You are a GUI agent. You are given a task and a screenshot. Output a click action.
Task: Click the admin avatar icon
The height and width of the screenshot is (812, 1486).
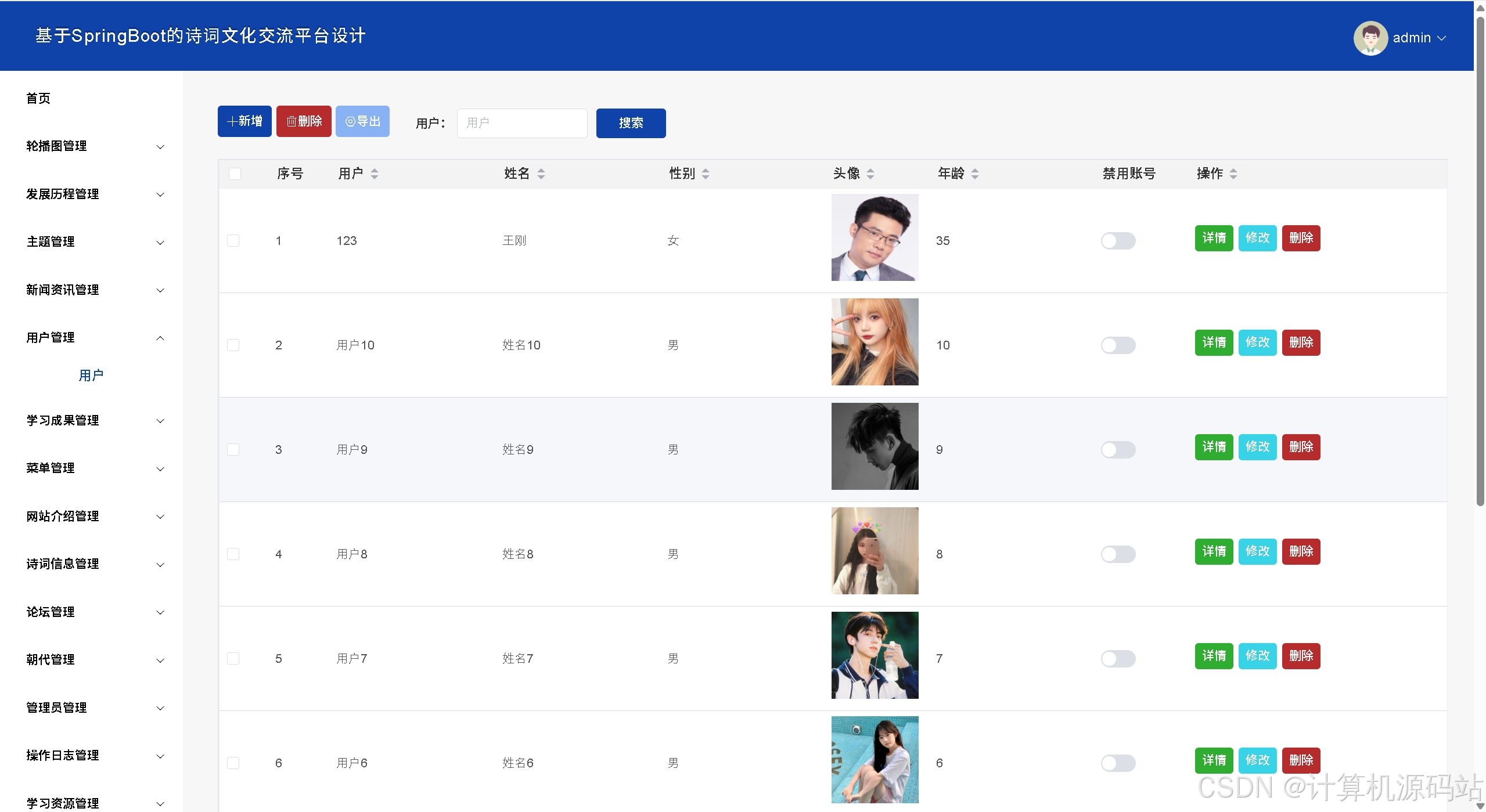tap(1370, 38)
